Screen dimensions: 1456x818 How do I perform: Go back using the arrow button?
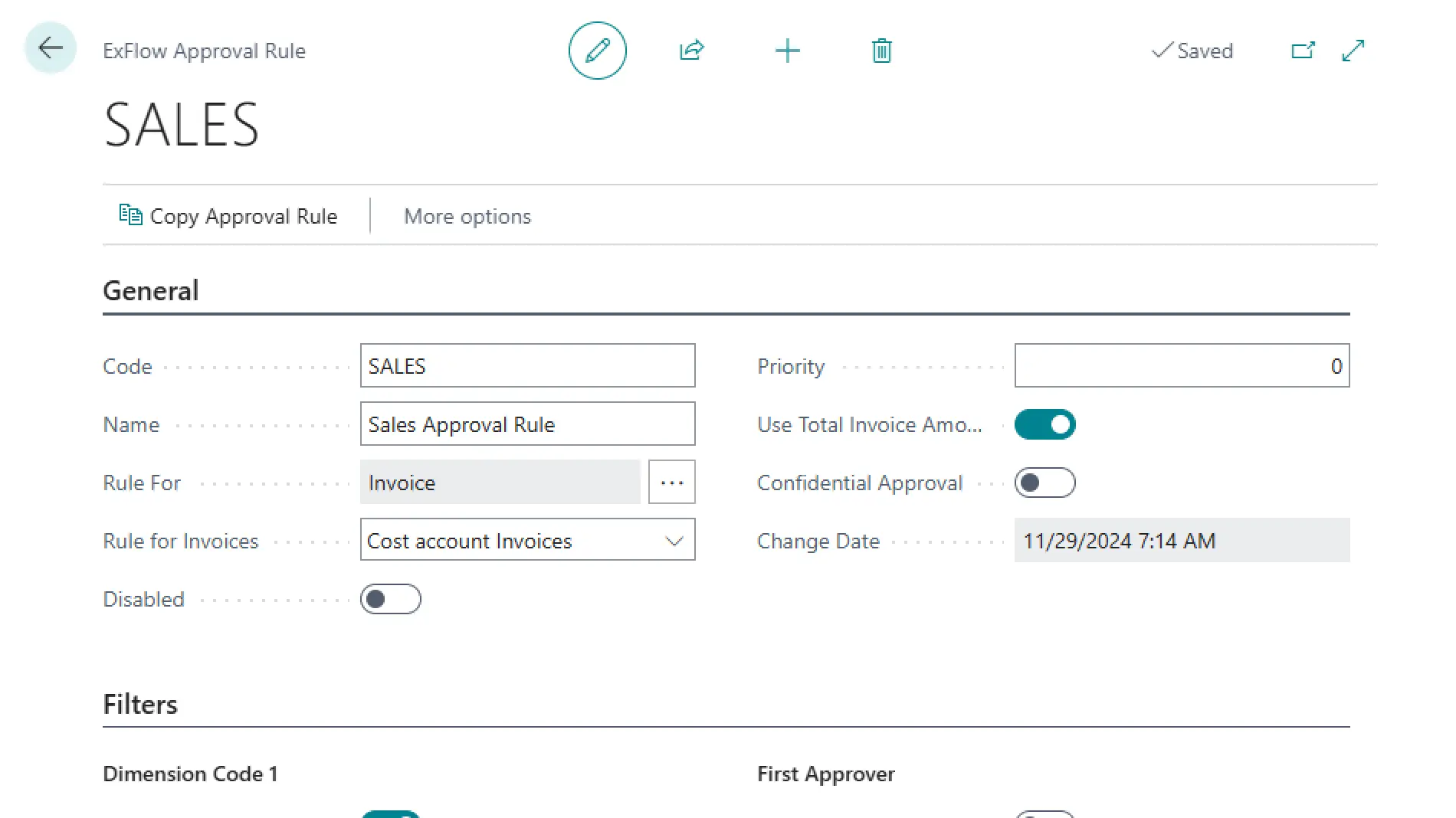pyautogui.click(x=51, y=49)
